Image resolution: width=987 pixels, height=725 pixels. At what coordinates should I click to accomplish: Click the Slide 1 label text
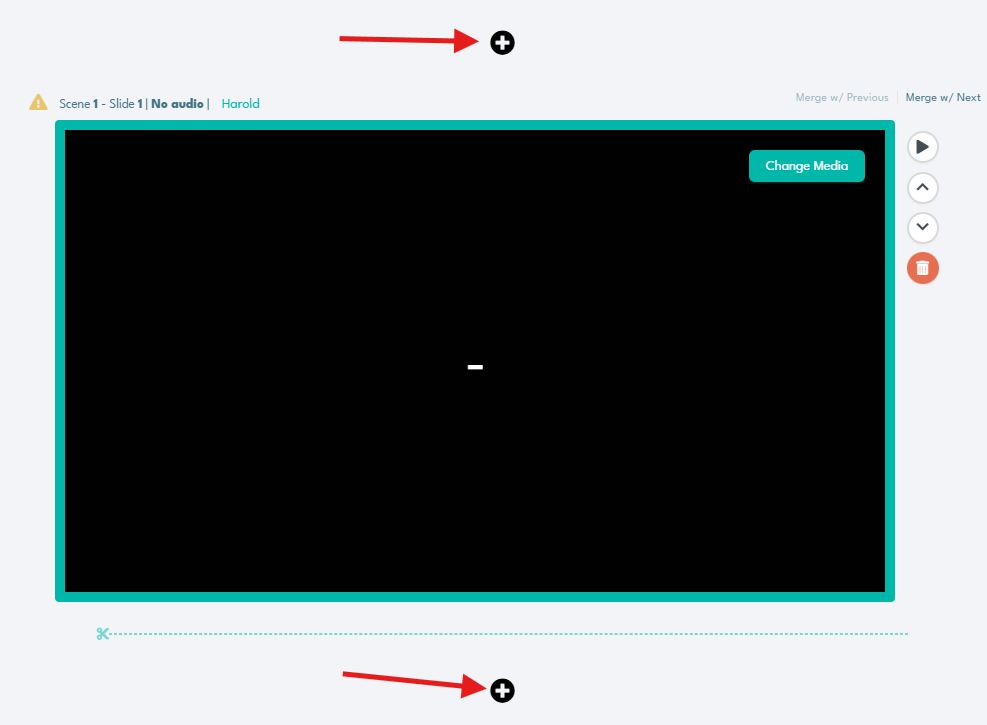pyautogui.click(x=126, y=103)
